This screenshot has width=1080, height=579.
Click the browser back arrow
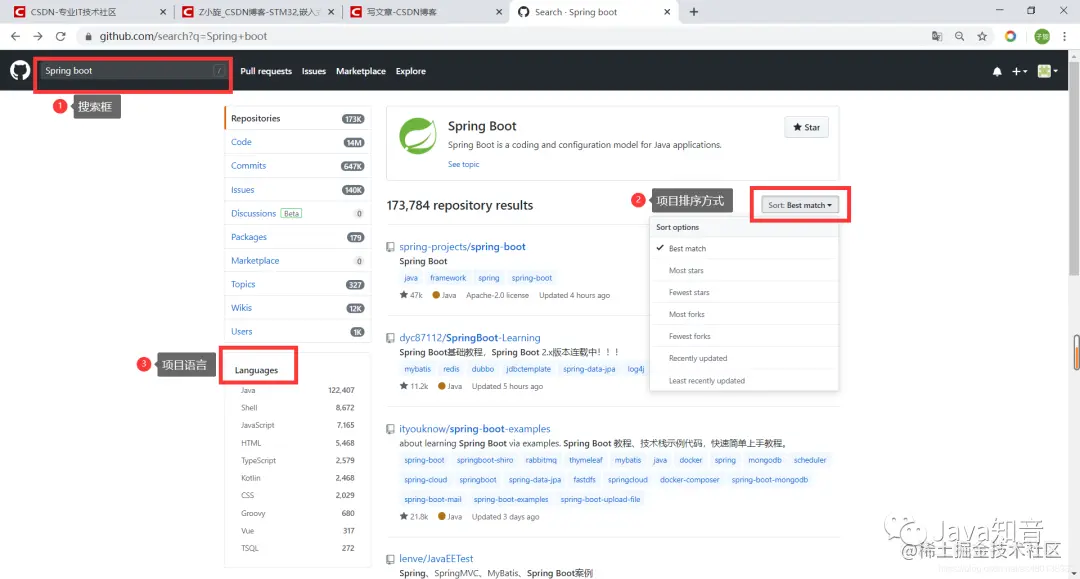tap(15, 36)
